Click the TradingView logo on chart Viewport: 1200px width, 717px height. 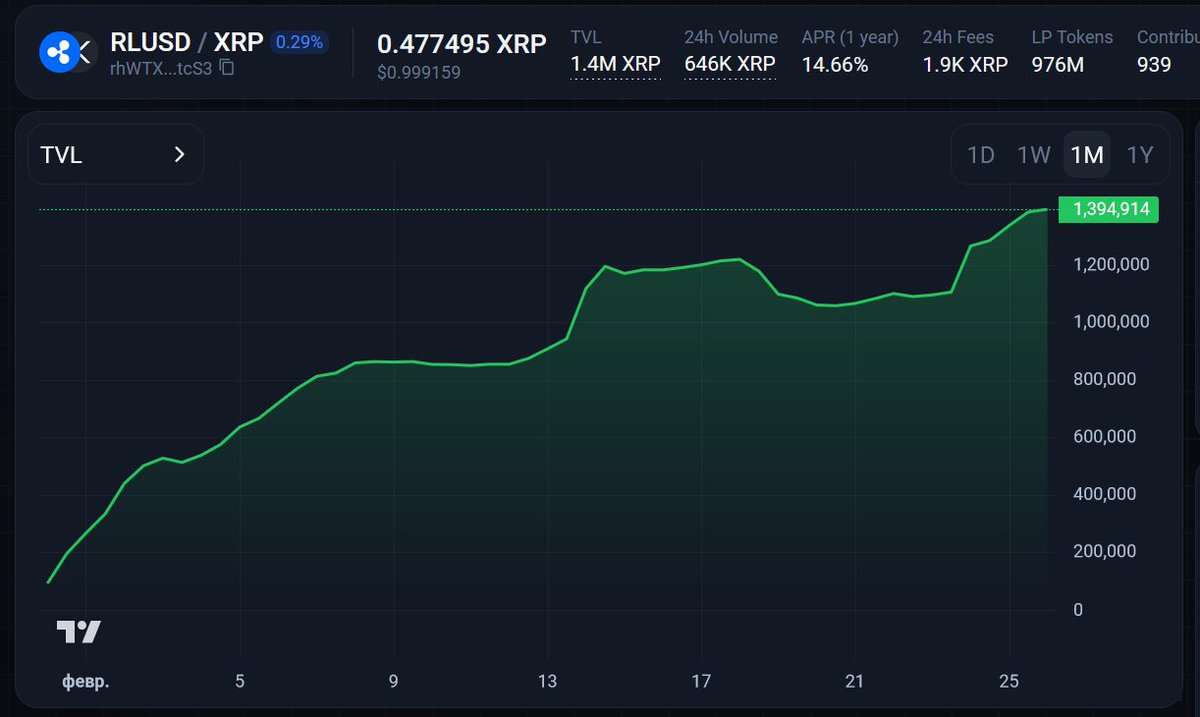[78, 631]
